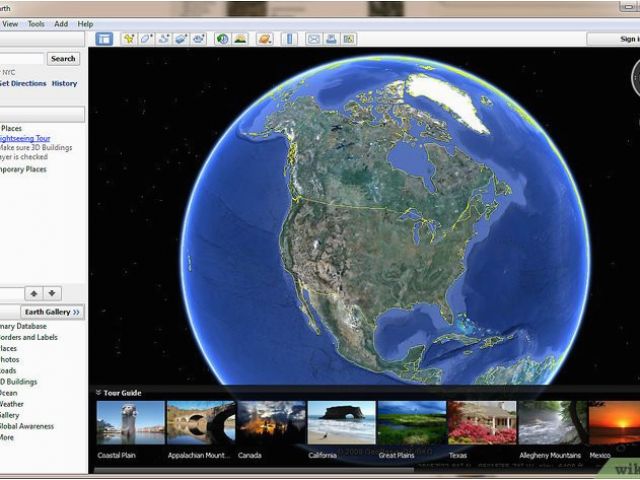Click the Print icon in toolbar
The height and width of the screenshot is (480, 640).
click(331, 39)
